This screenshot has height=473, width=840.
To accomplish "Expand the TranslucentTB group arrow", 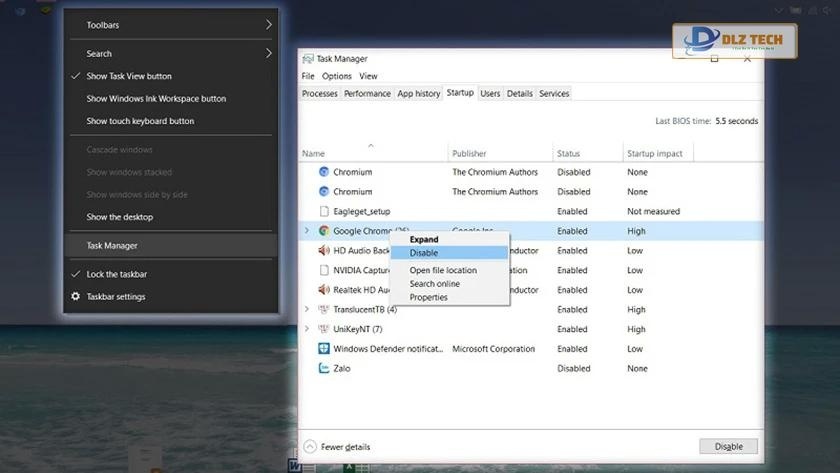I will pos(307,309).
